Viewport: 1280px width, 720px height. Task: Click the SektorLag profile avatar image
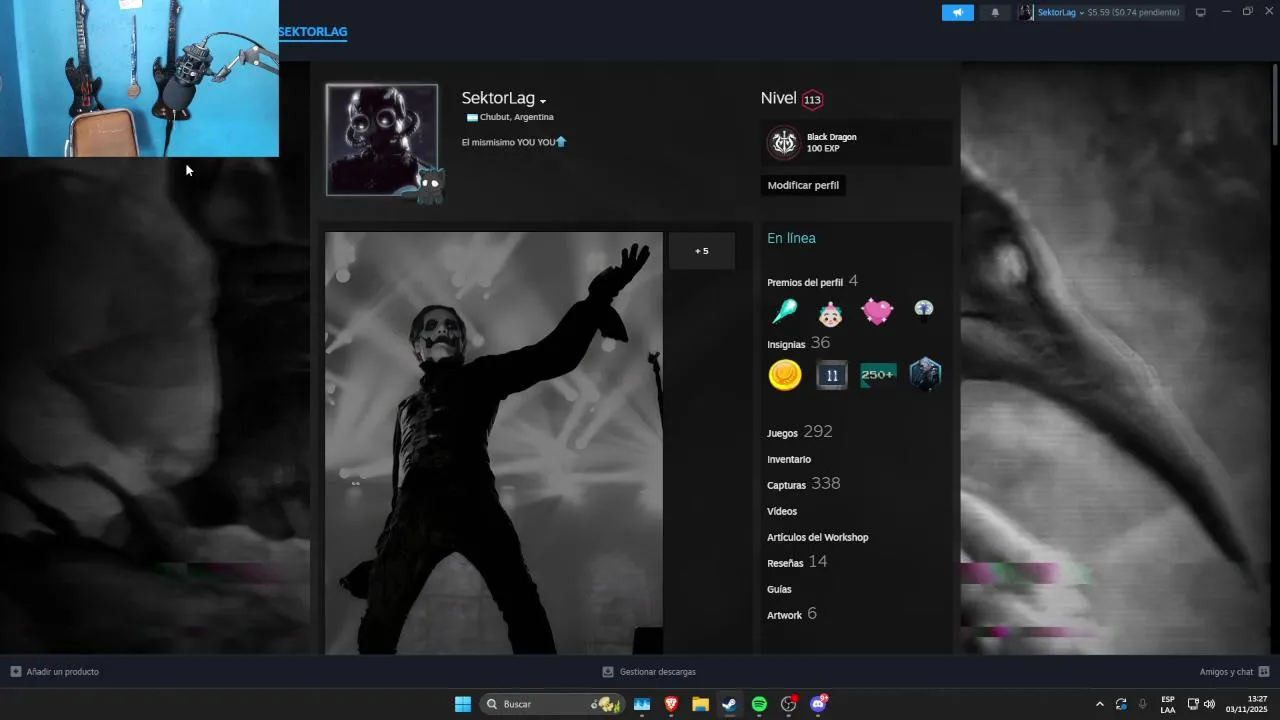coord(382,139)
